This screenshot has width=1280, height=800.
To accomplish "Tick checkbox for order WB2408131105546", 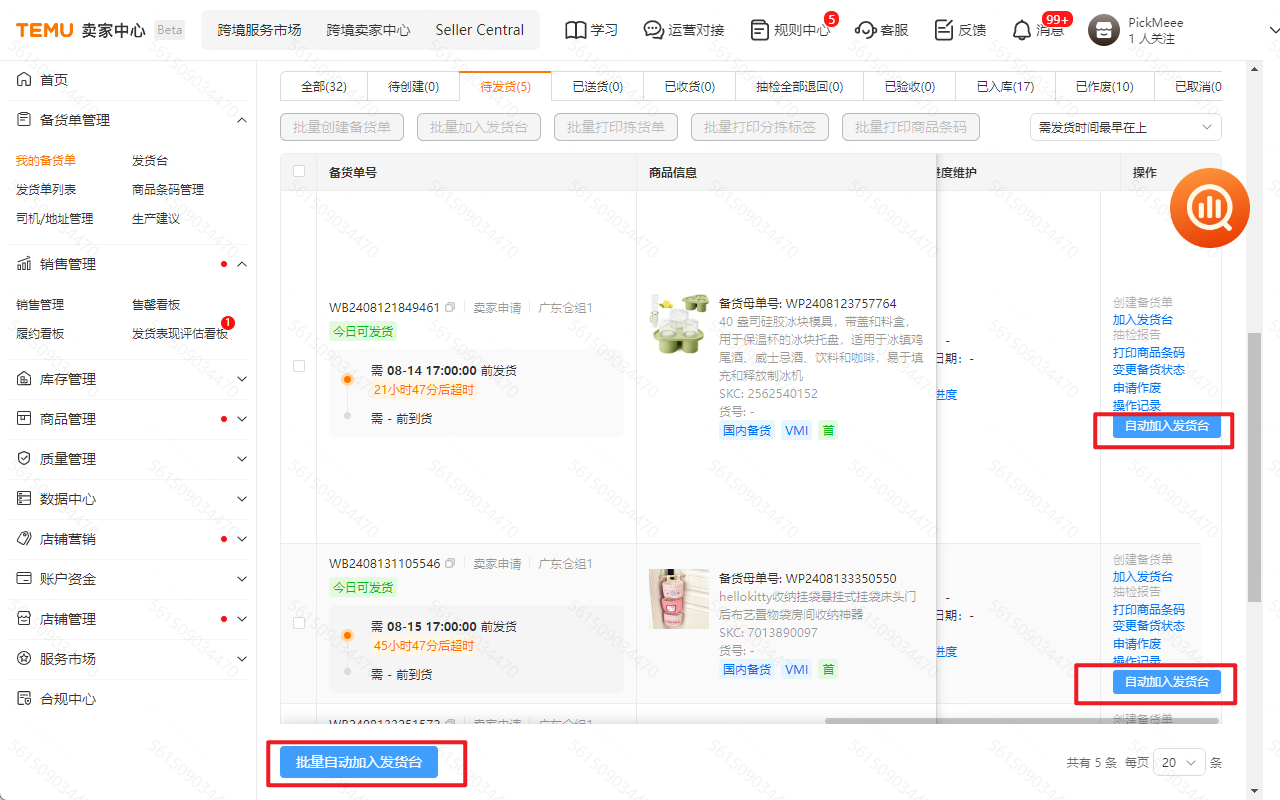I will coord(299,623).
